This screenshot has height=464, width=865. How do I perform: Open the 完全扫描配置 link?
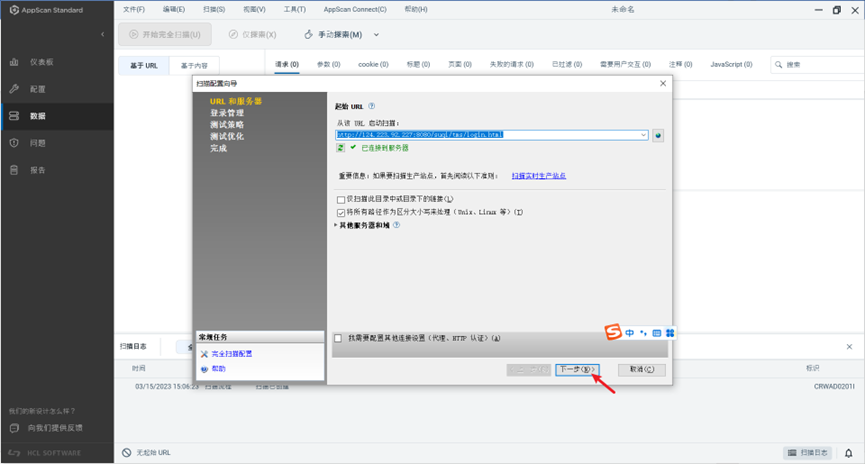(232, 354)
